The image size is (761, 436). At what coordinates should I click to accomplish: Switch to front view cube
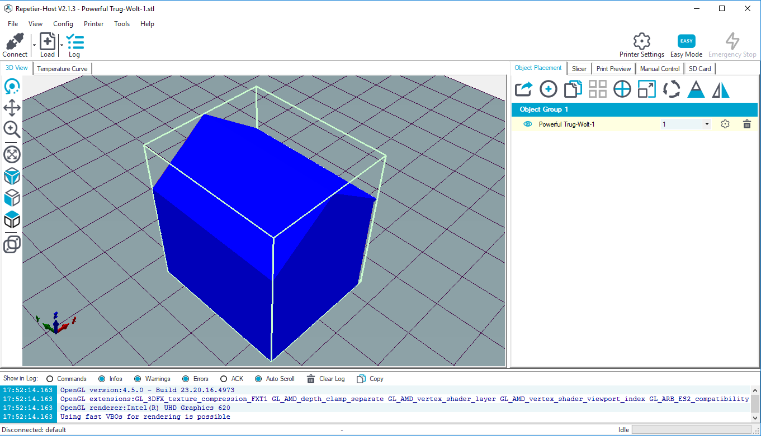12,198
